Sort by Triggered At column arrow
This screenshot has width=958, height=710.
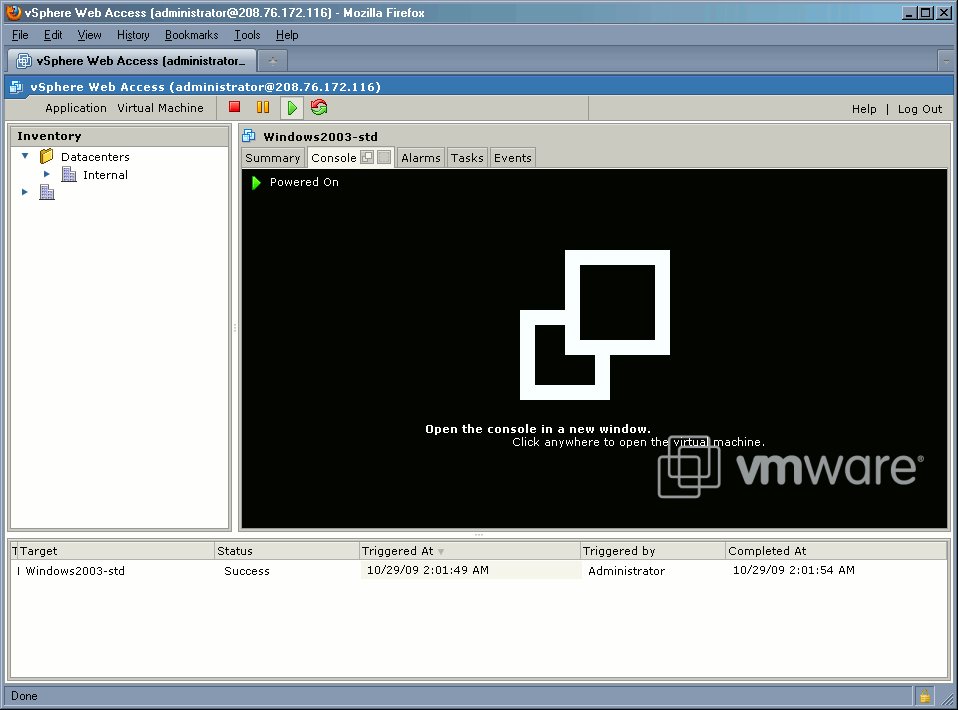click(441, 552)
